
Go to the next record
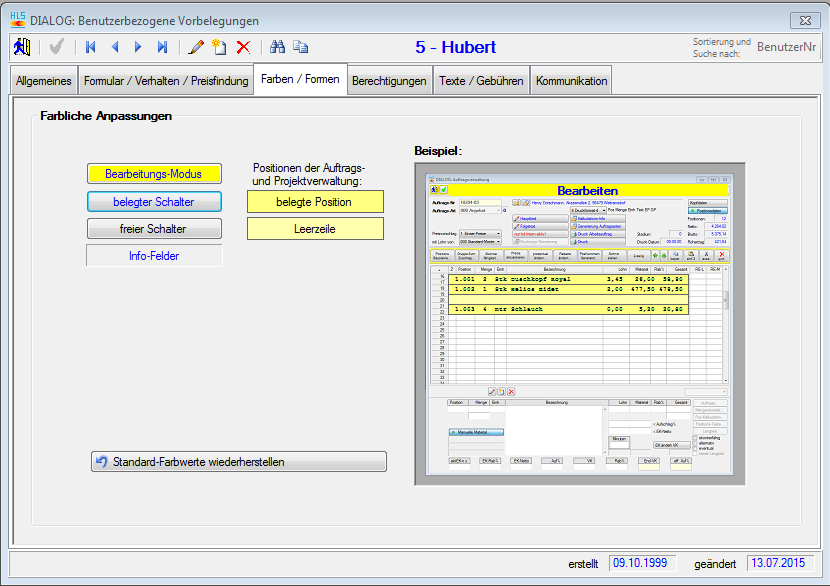pos(138,47)
